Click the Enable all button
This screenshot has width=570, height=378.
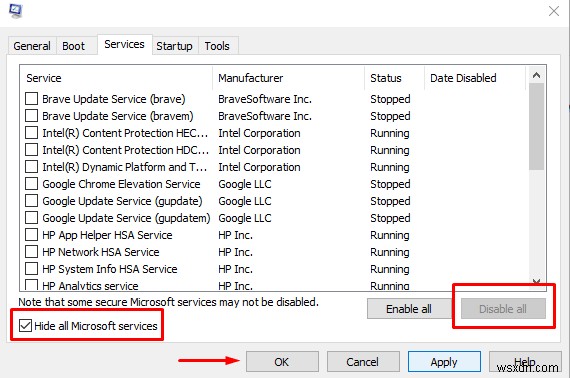tap(409, 309)
